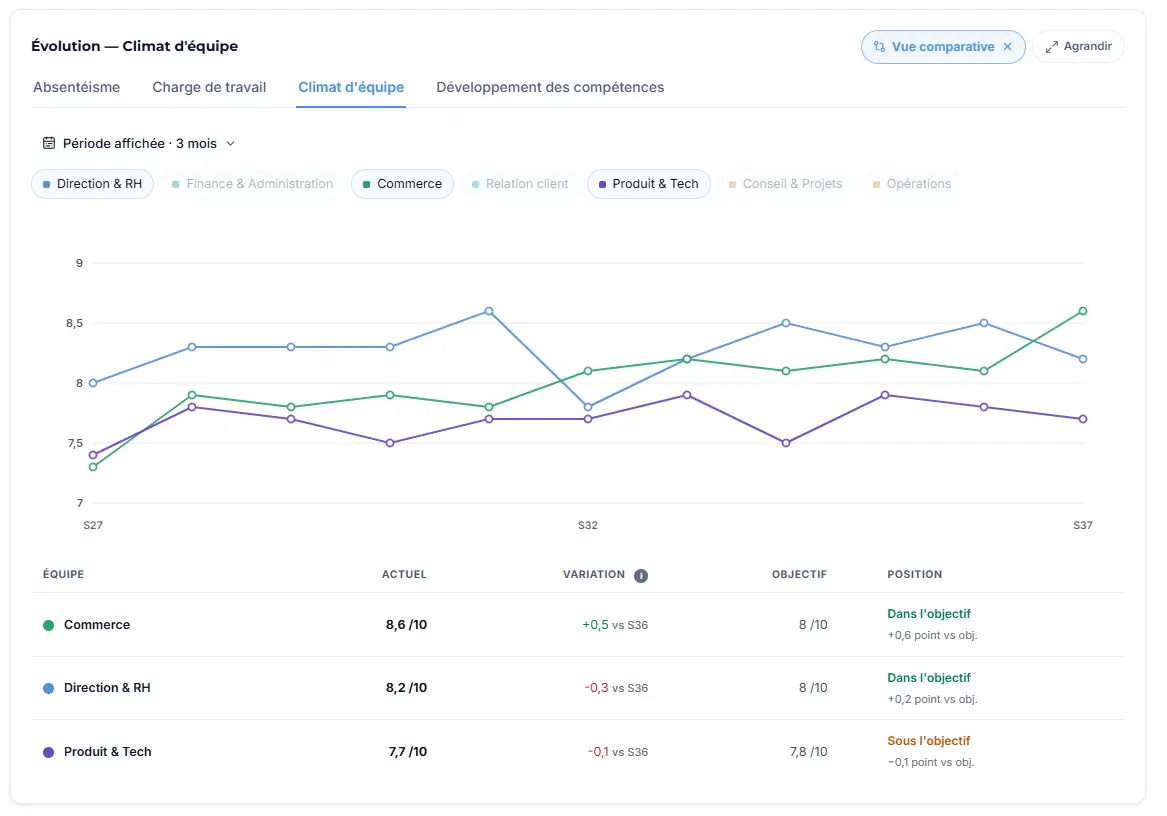This screenshot has width=1167, height=816.
Task: Click the Commerce data point at S27
Action: click(93, 468)
